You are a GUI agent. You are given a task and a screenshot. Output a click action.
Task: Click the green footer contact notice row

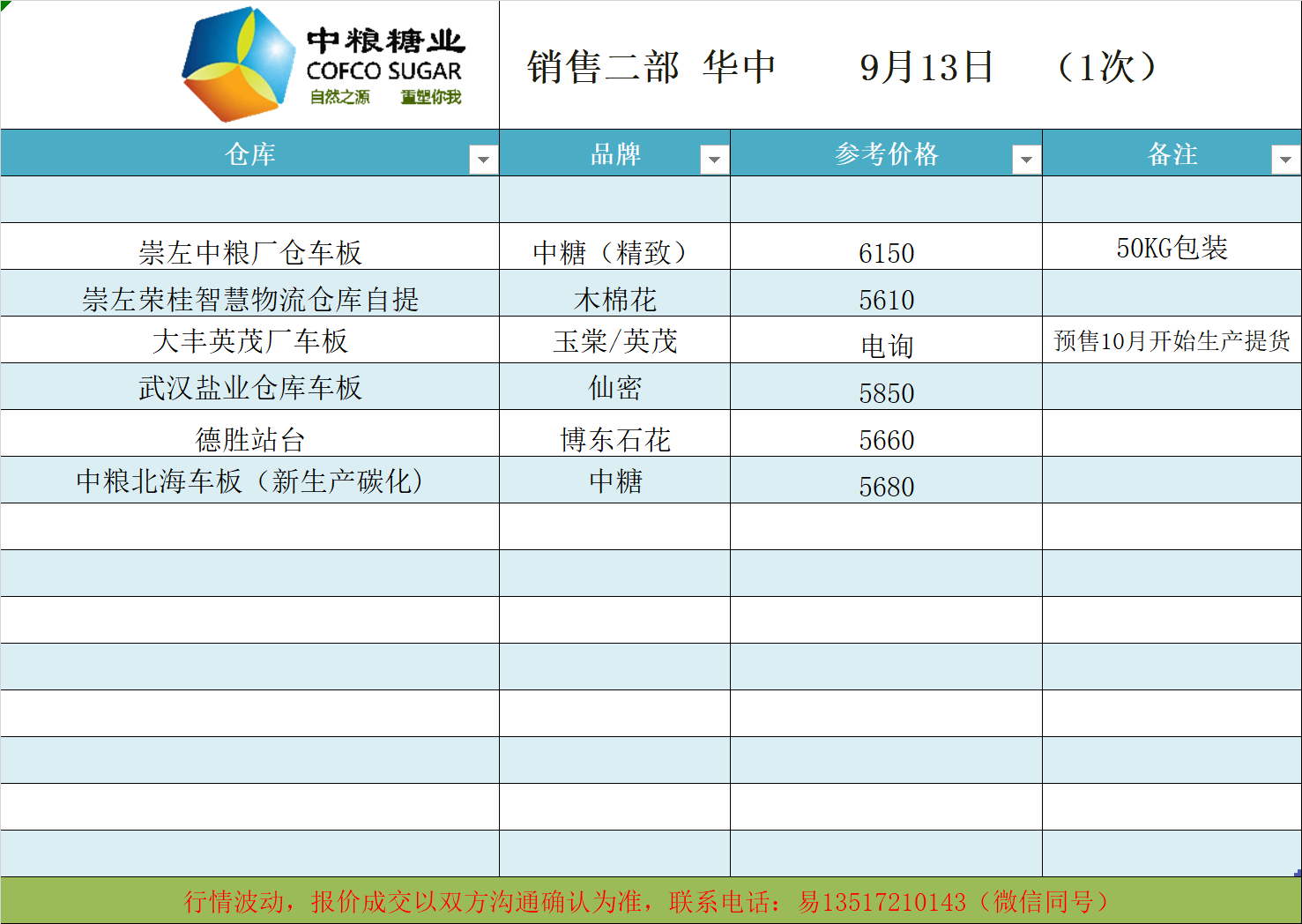click(x=651, y=901)
